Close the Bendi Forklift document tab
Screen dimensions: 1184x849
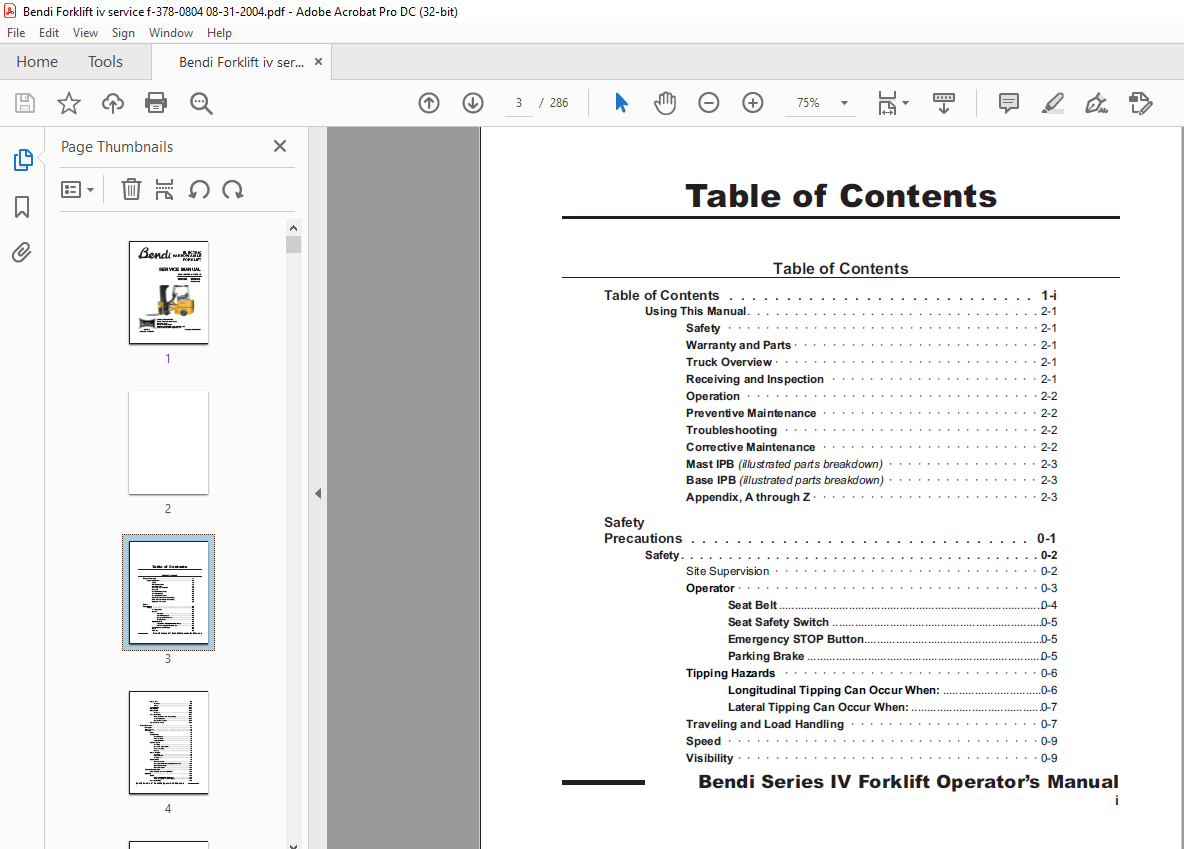pyautogui.click(x=319, y=62)
